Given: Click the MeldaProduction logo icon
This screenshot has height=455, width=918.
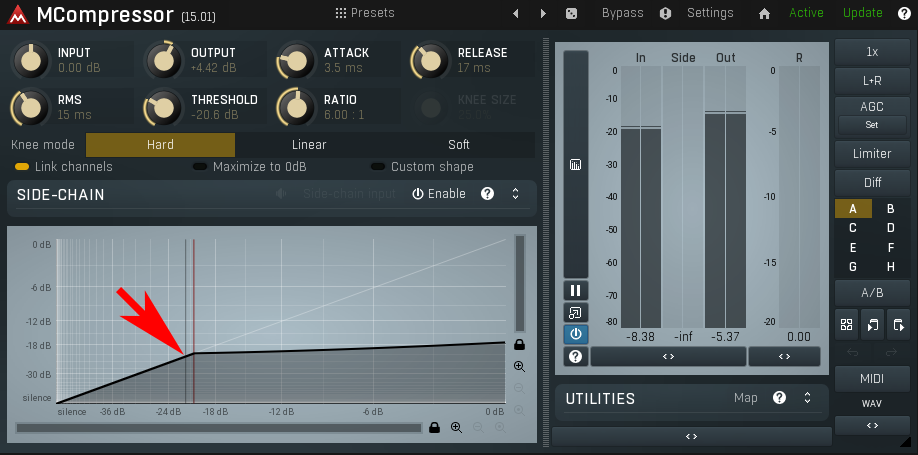Looking at the screenshot, I should coord(18,15).
